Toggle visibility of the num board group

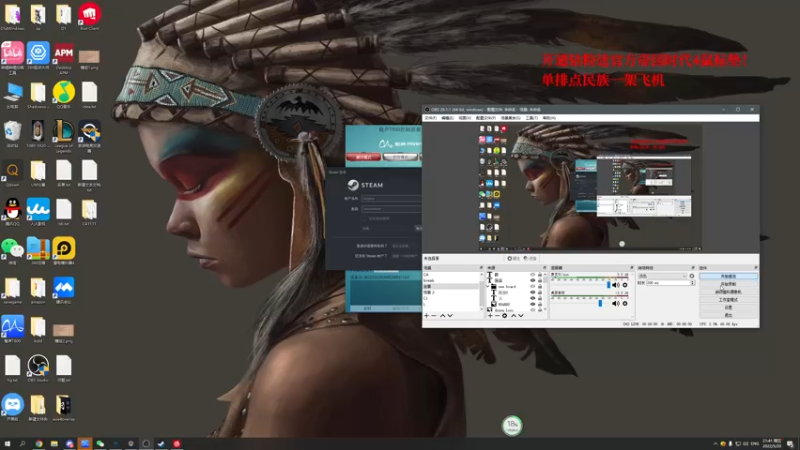533,286
